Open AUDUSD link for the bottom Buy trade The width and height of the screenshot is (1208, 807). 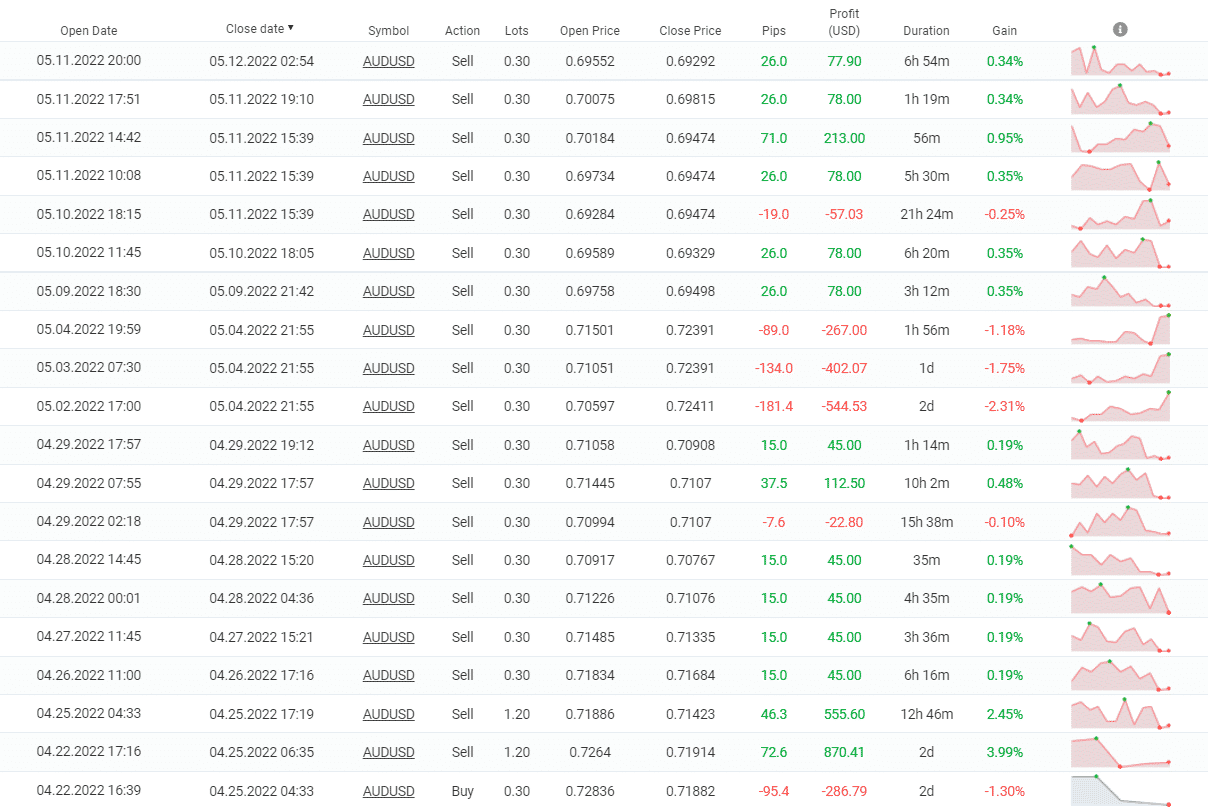[389, 791]
